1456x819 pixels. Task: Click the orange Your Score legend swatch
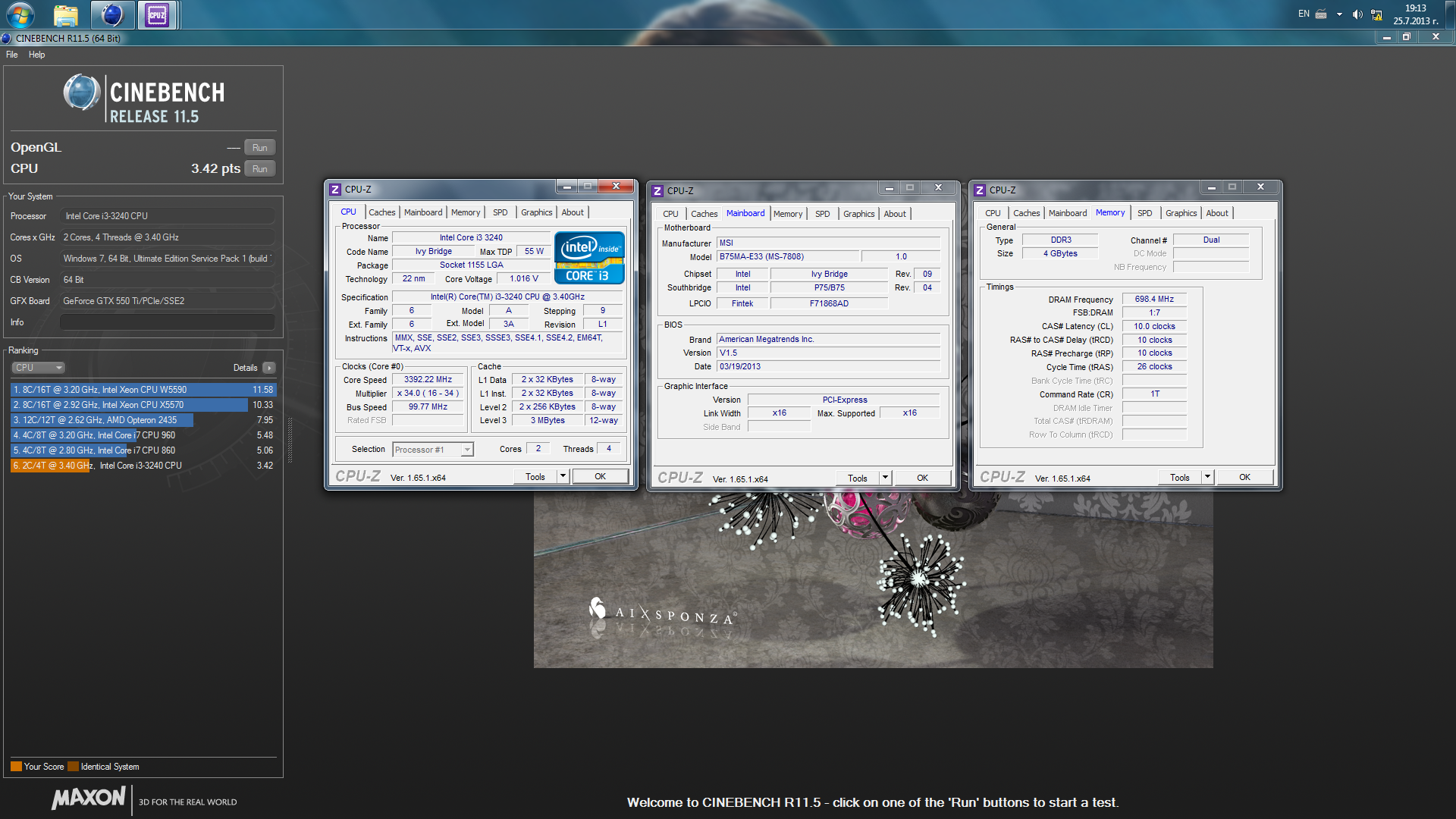(x=16, y=767)
